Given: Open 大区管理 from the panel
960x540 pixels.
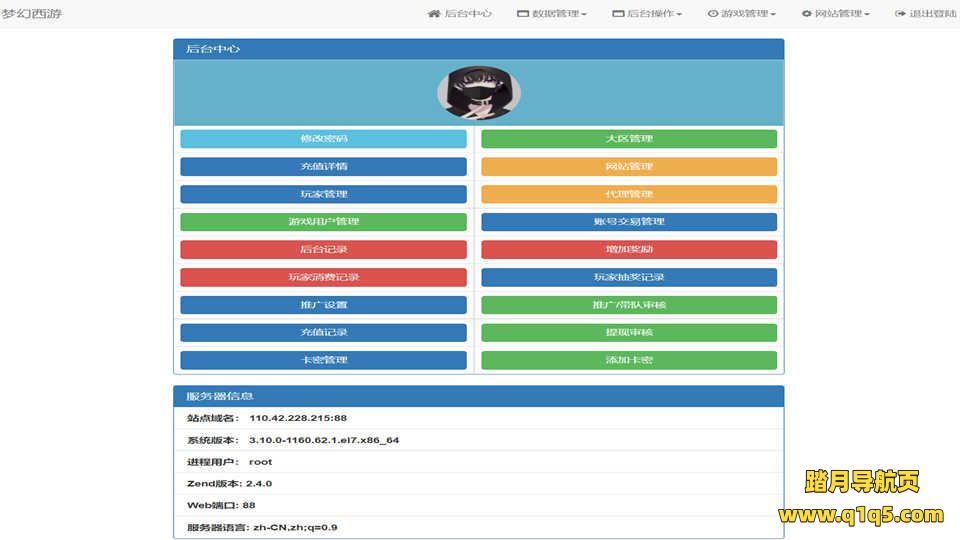Looking at the screenshot, I should (x=628, y=139).
